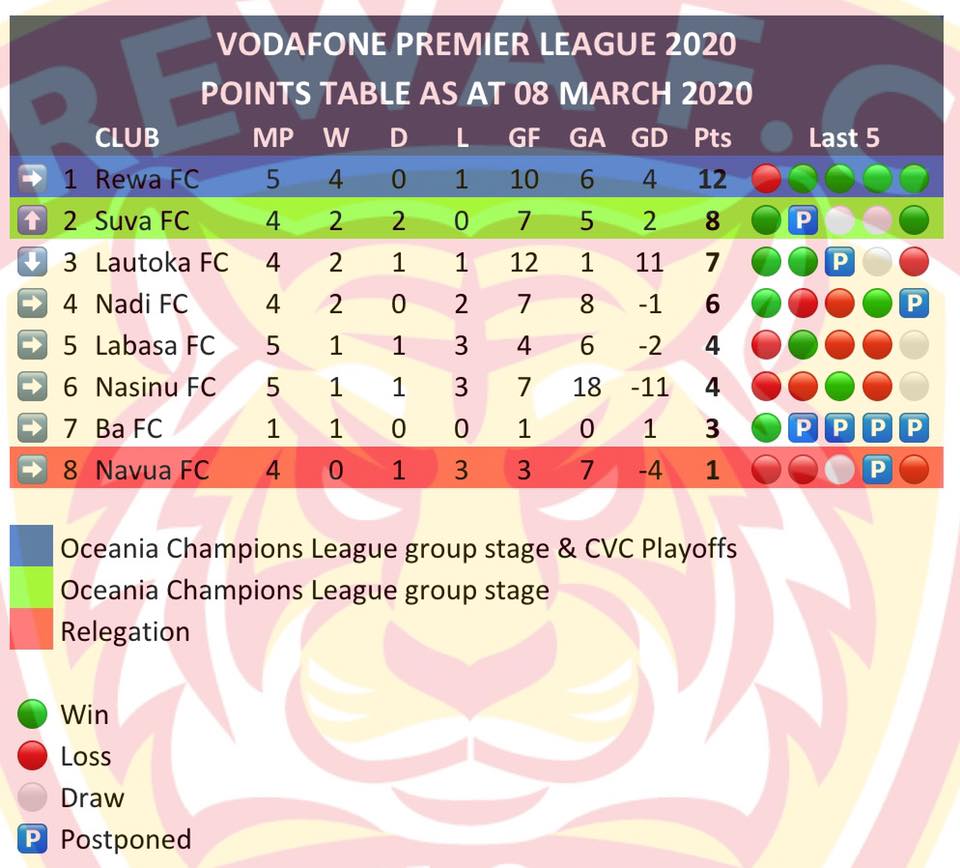Click the green win circle in Ba FC's row
The image size is (960, 868).
tap(766, 428)
